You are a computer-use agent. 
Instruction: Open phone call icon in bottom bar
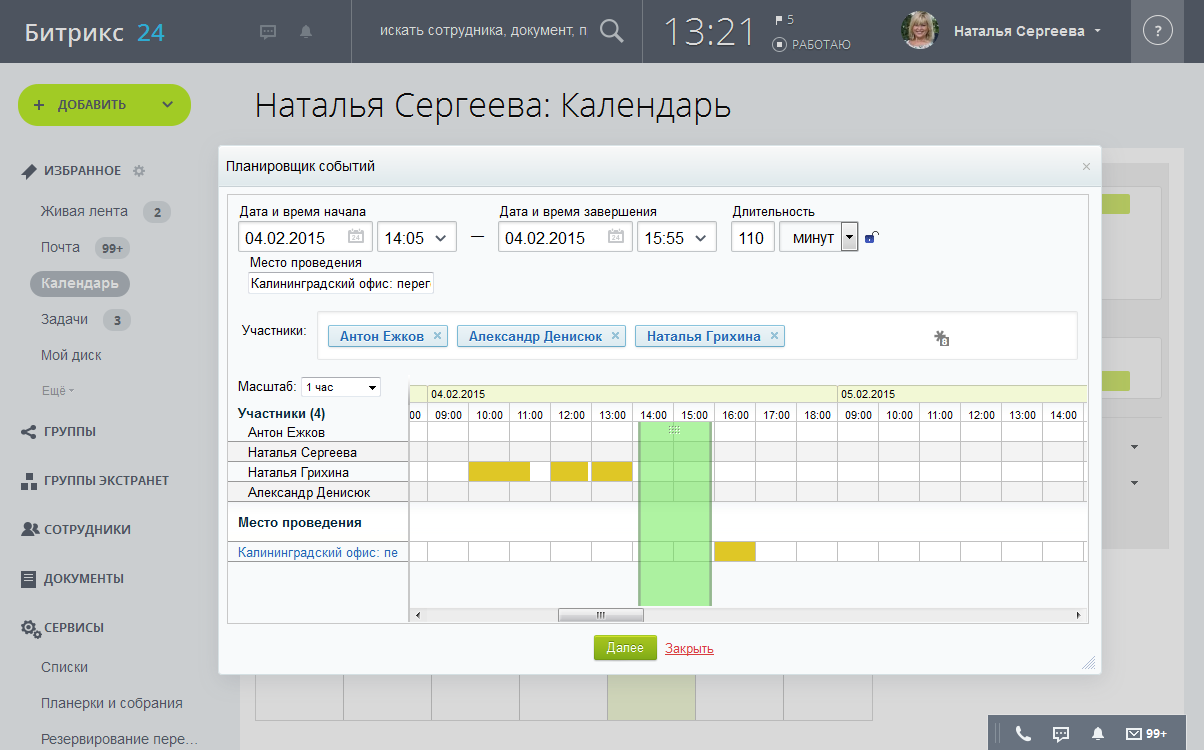tap(1022, 733)
